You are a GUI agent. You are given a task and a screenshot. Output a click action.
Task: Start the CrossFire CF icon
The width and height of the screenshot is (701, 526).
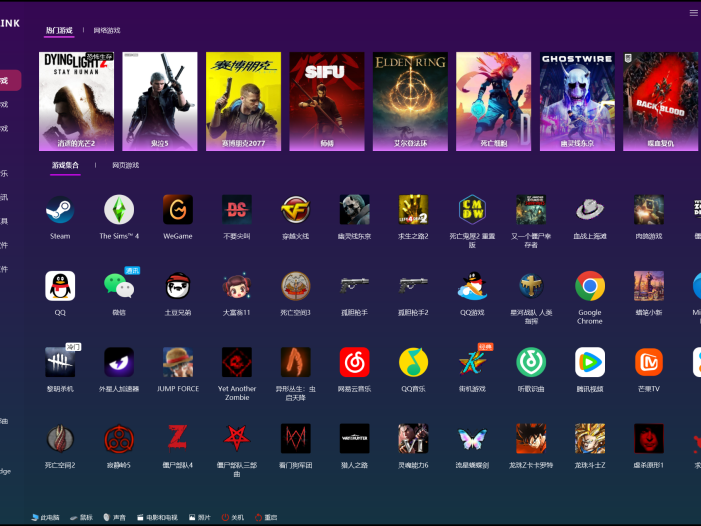point(296,209)
